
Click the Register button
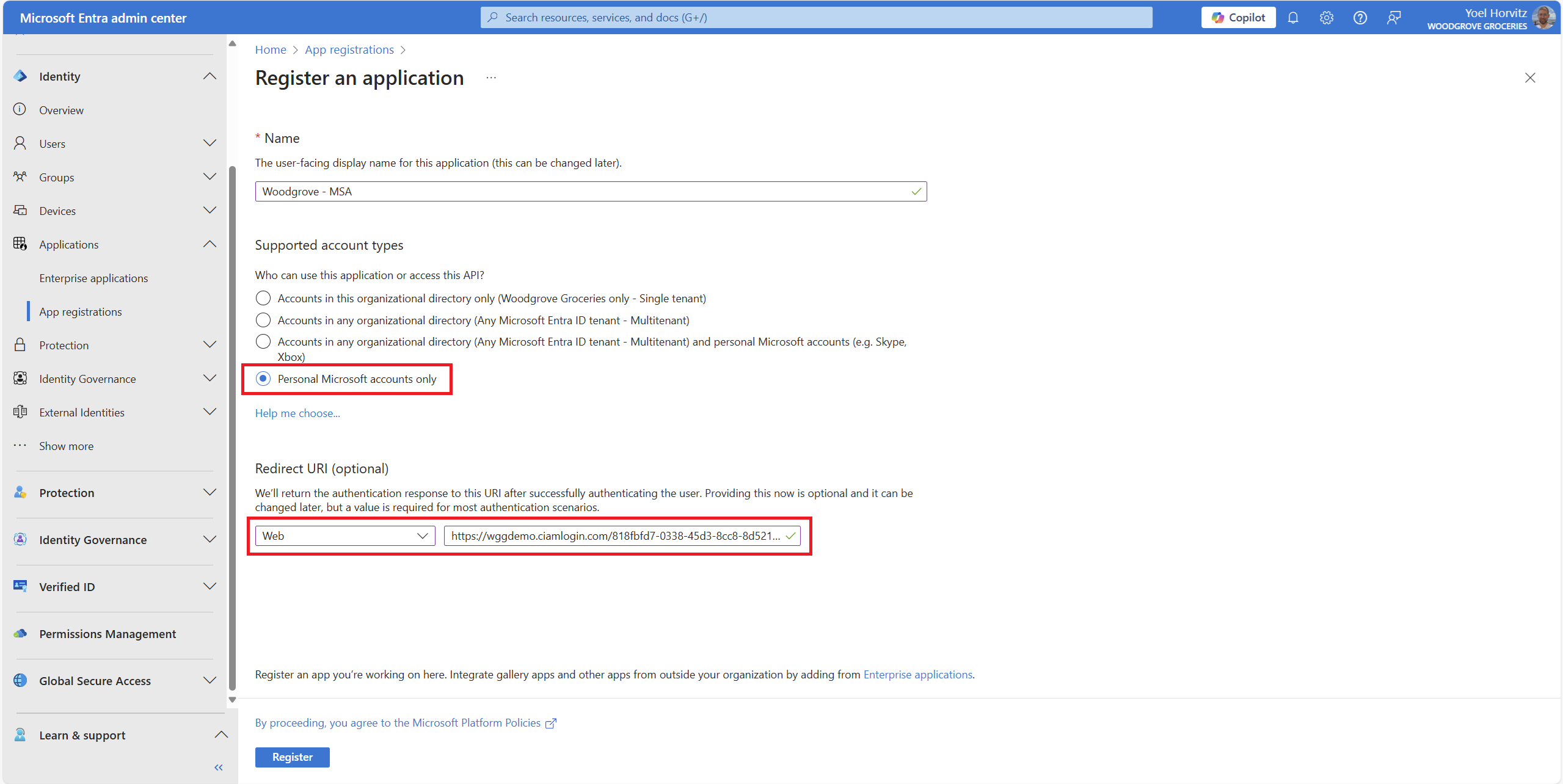tap(292, 757)
